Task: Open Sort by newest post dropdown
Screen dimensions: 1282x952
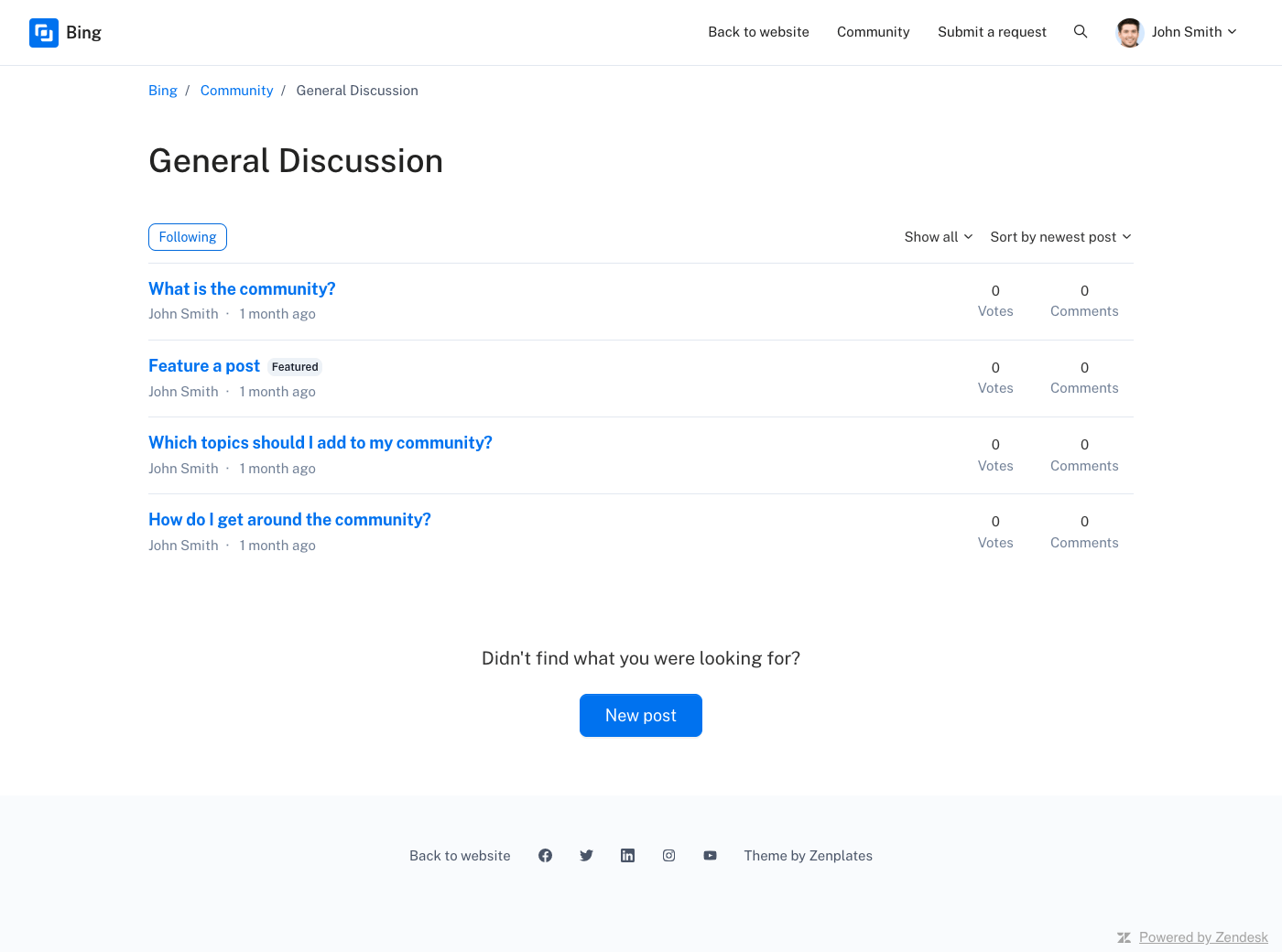Action: click(1060, 237)
